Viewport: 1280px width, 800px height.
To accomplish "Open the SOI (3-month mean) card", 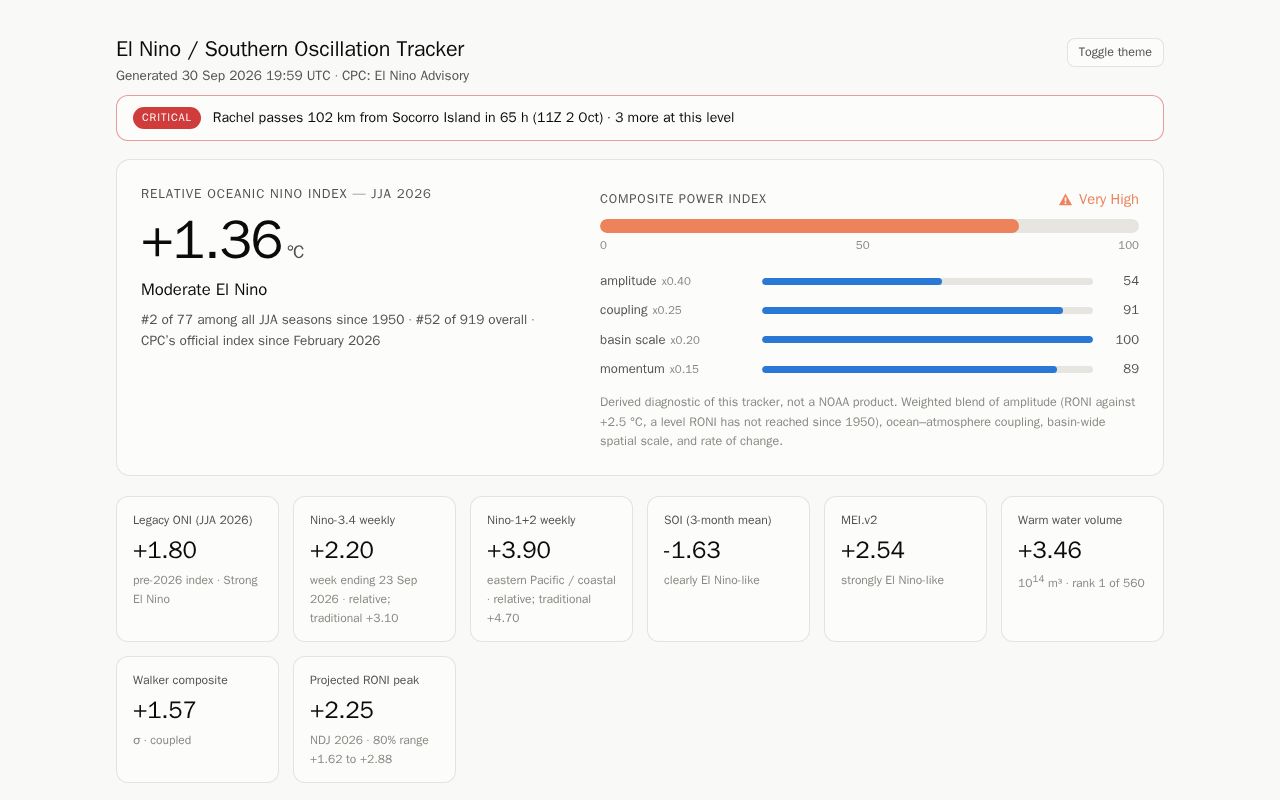I will (728, 569).
